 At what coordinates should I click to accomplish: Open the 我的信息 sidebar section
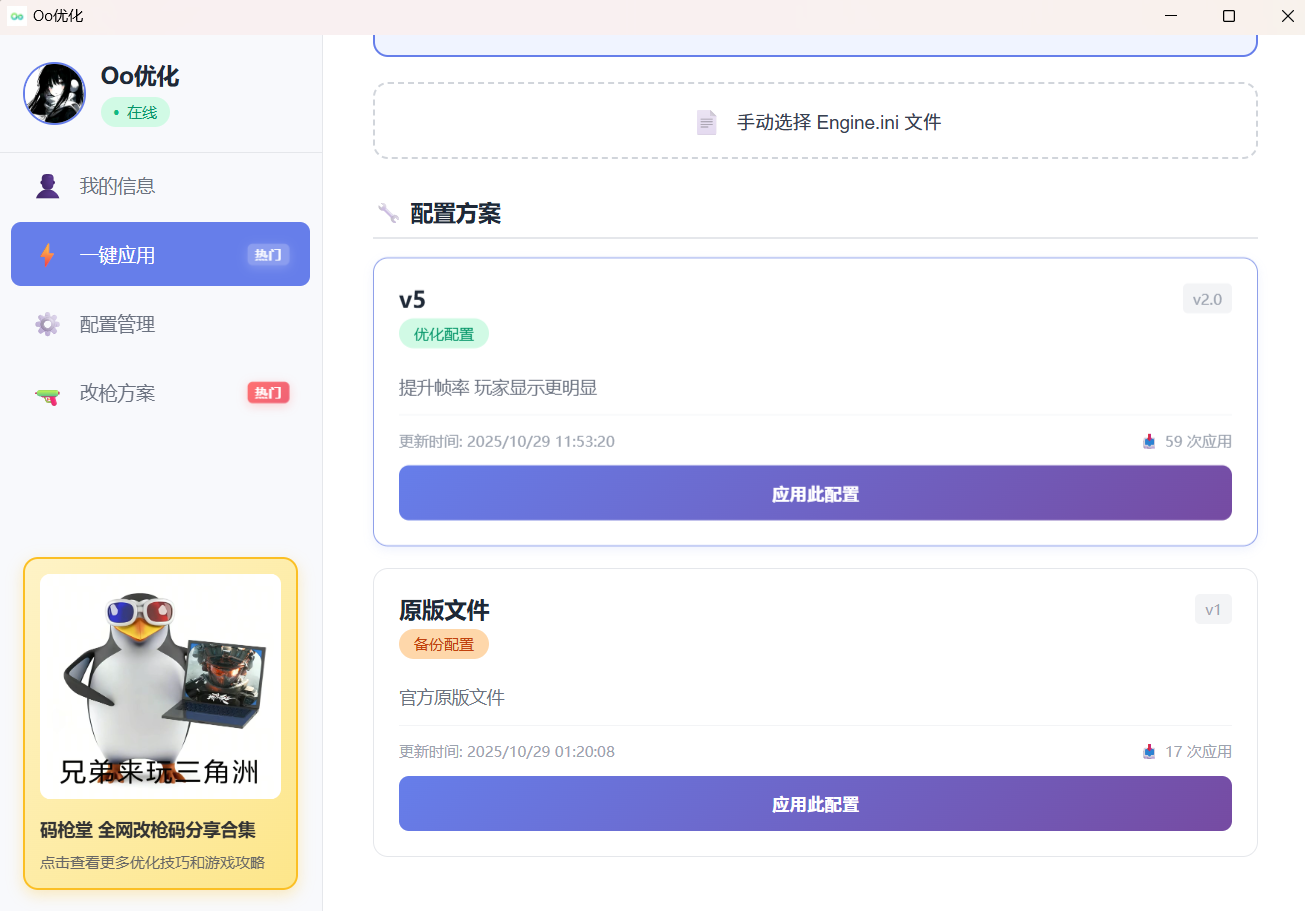[117, 185]
